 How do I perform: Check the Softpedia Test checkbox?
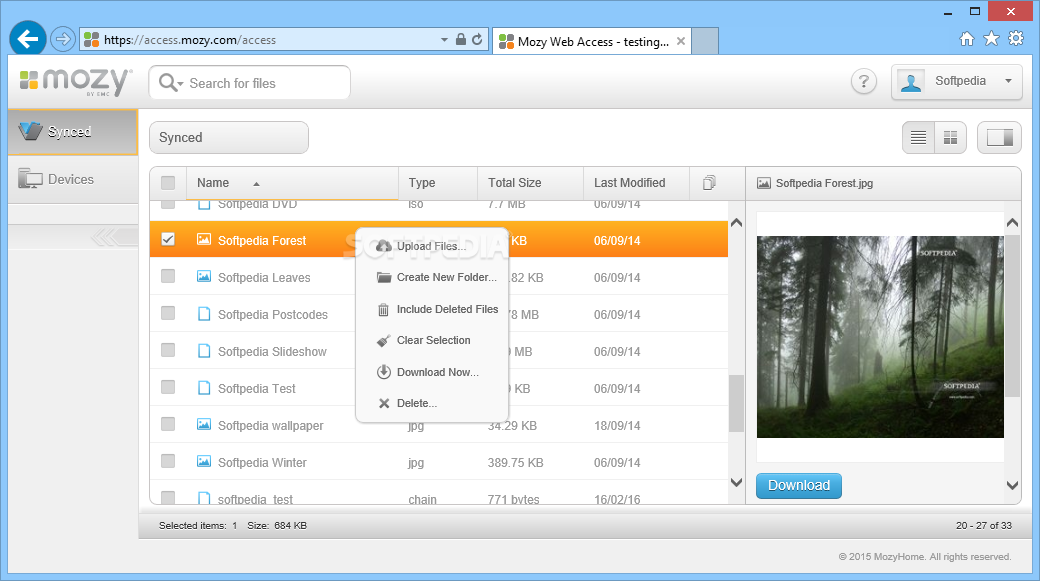pos(168,387)
